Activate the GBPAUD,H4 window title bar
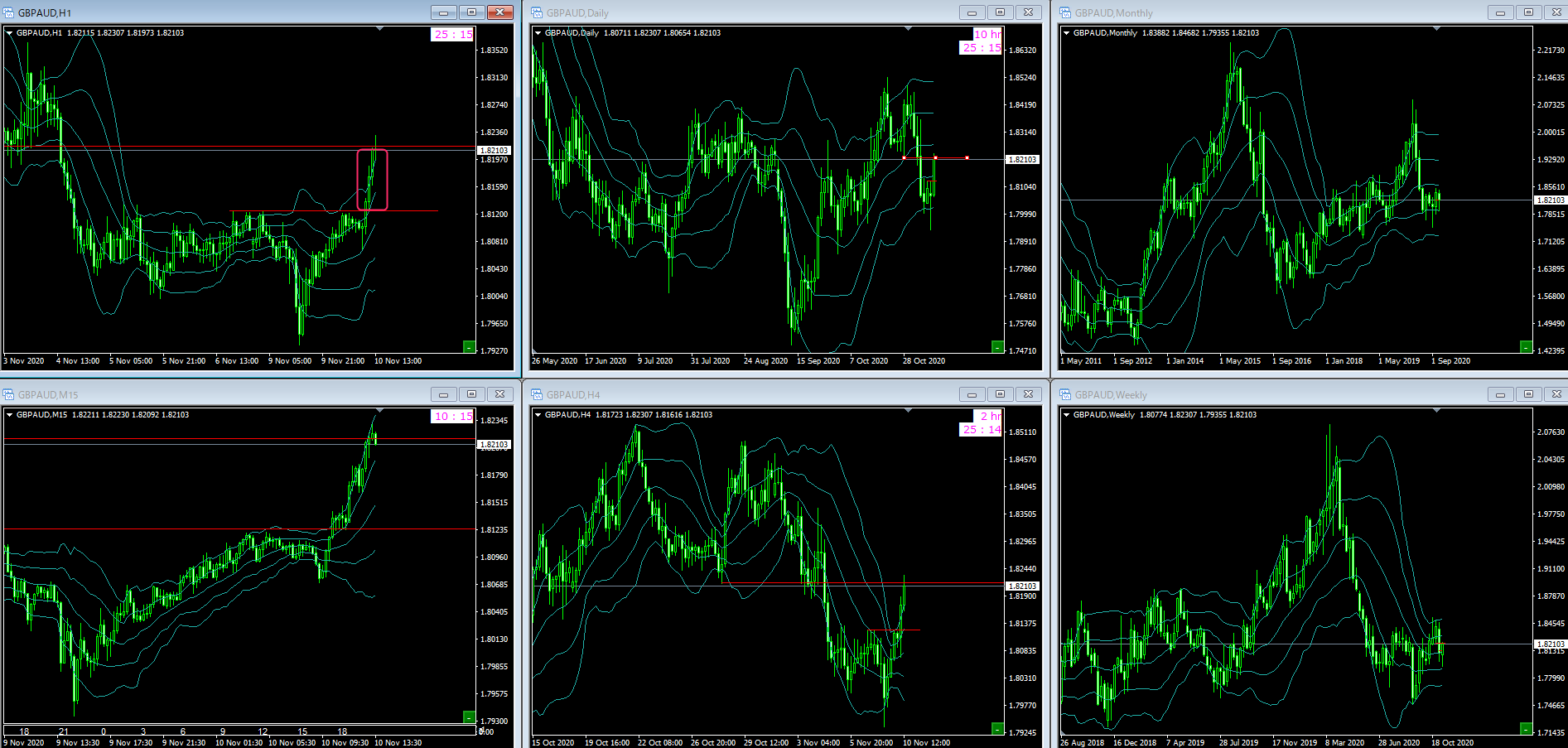 click(x=745, y=394)
